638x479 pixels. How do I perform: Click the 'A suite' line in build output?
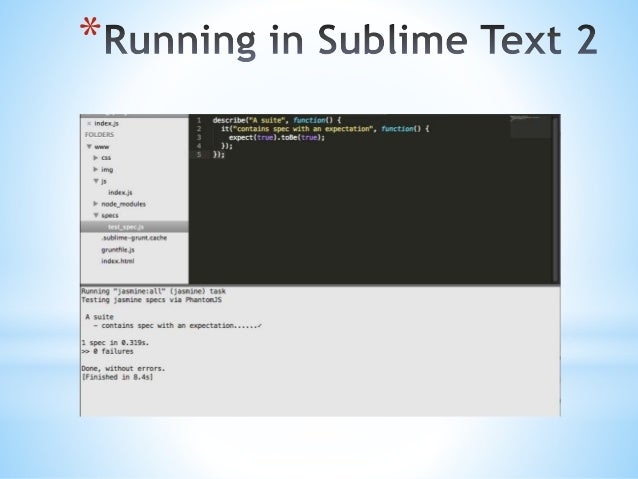click(x=99, y=317)
